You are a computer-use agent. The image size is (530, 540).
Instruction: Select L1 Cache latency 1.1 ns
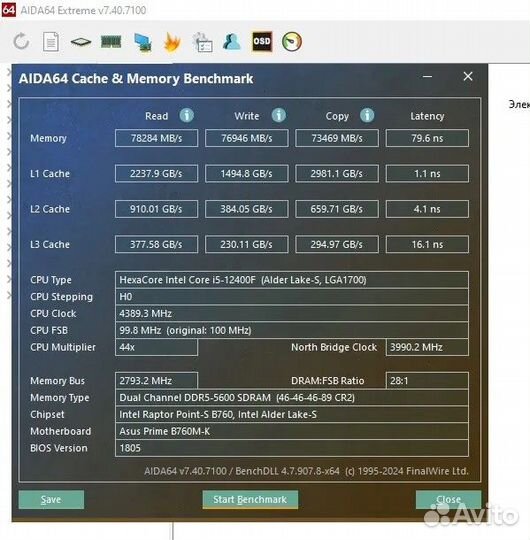427,174
